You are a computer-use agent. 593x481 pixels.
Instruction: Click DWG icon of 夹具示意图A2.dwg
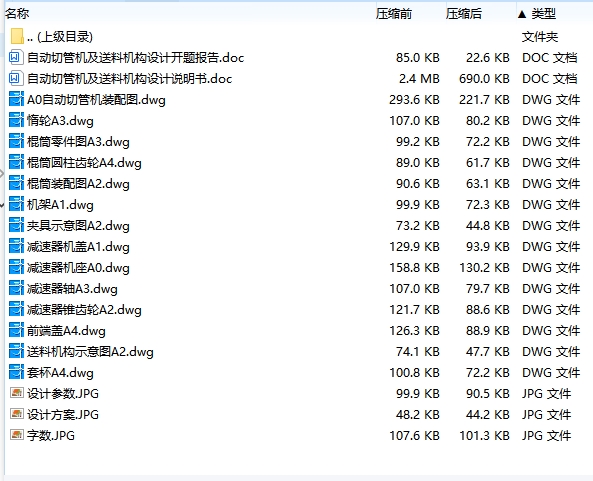tap(16, 225)
